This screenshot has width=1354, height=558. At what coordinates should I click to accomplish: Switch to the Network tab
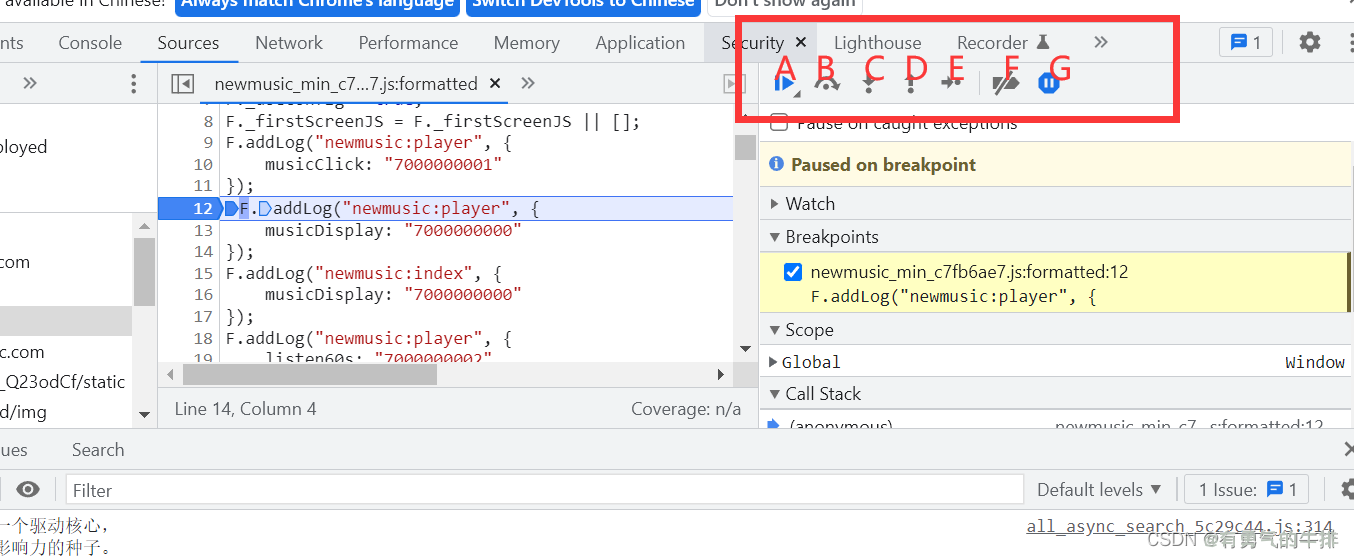(x=288, y=43)
